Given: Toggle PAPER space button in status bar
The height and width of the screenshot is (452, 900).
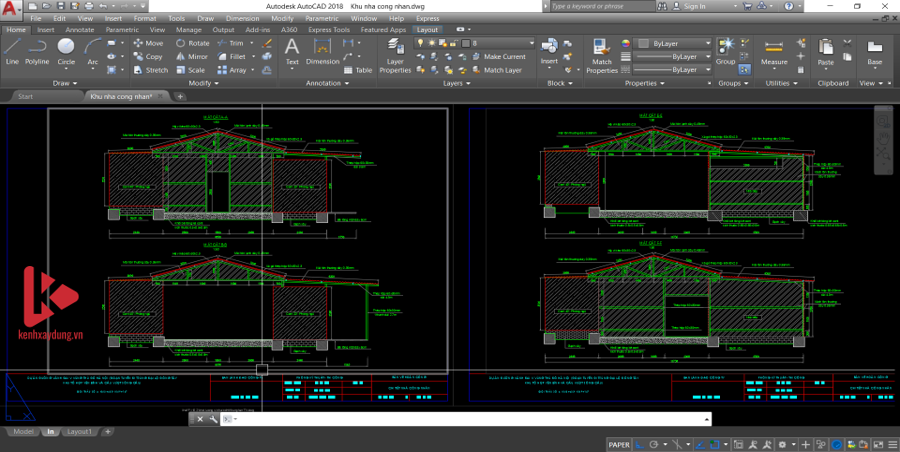Looking at the screenshot, I should coord(620,444).
